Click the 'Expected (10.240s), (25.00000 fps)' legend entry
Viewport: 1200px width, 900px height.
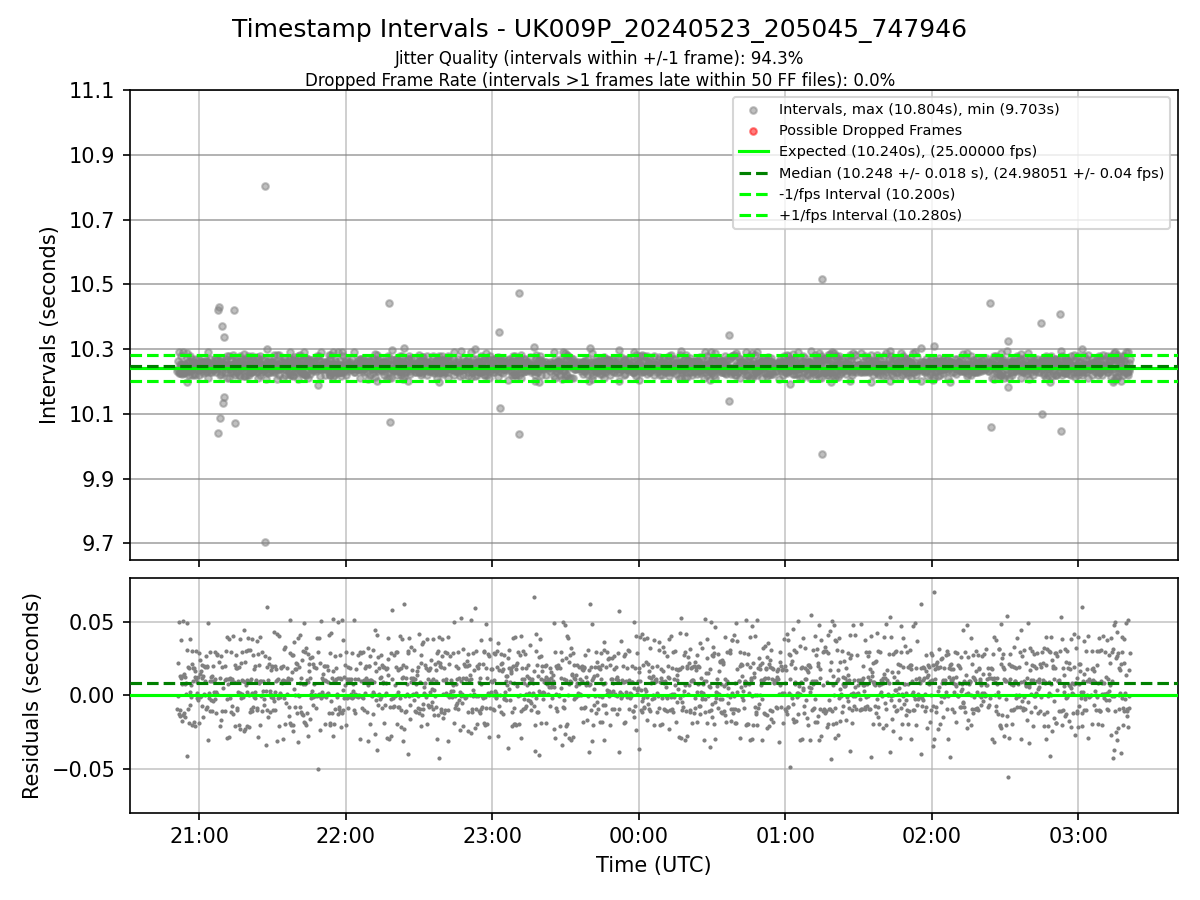(x=908, y=151)
